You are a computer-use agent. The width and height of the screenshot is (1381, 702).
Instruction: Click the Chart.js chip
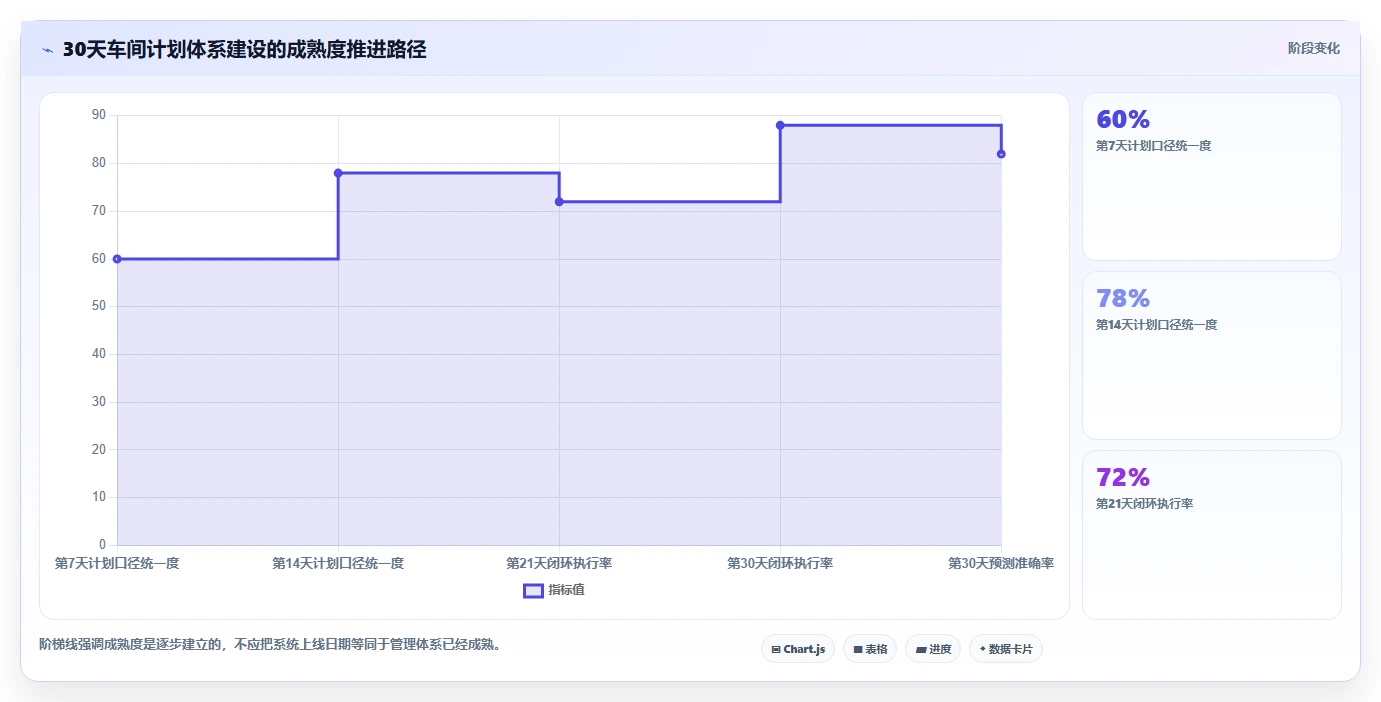[798, 649]
